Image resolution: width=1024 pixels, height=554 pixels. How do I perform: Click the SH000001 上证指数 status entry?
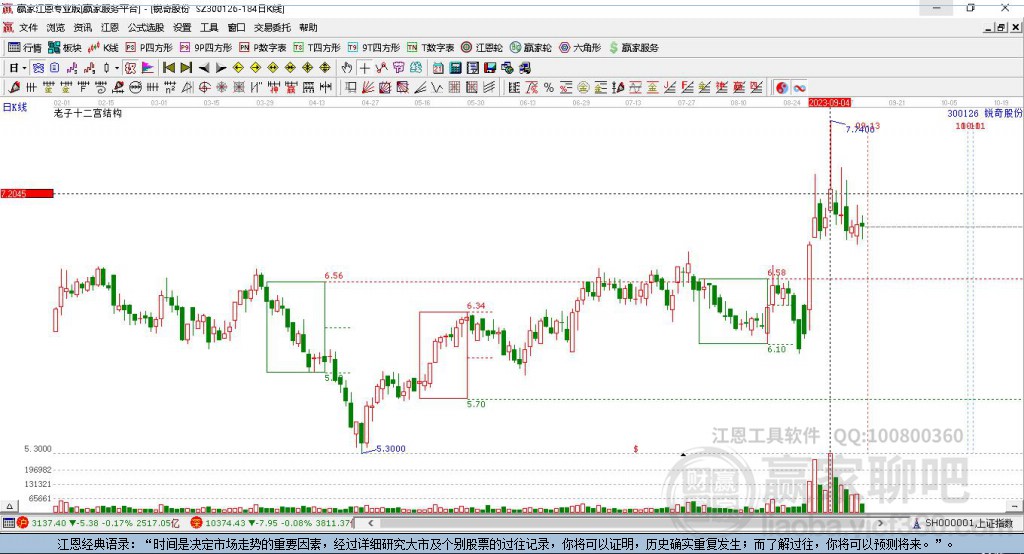click(963, 523)
